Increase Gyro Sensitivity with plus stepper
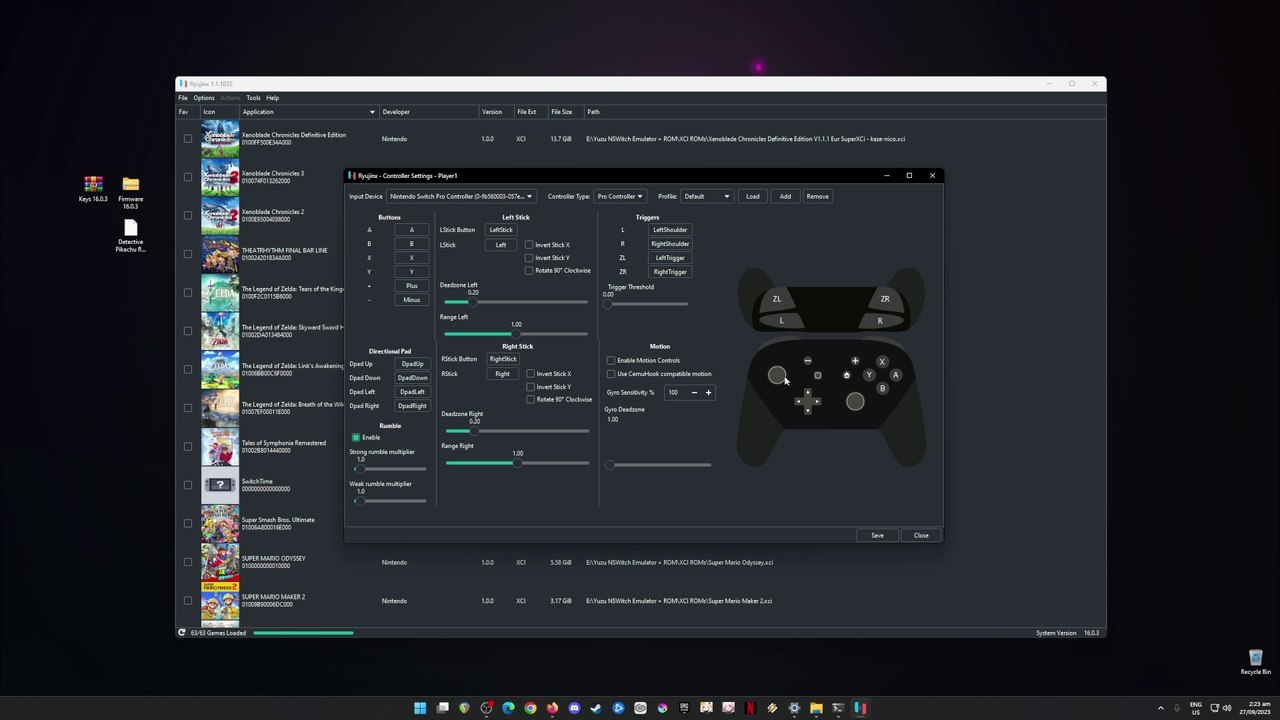 tap(708, 392)
